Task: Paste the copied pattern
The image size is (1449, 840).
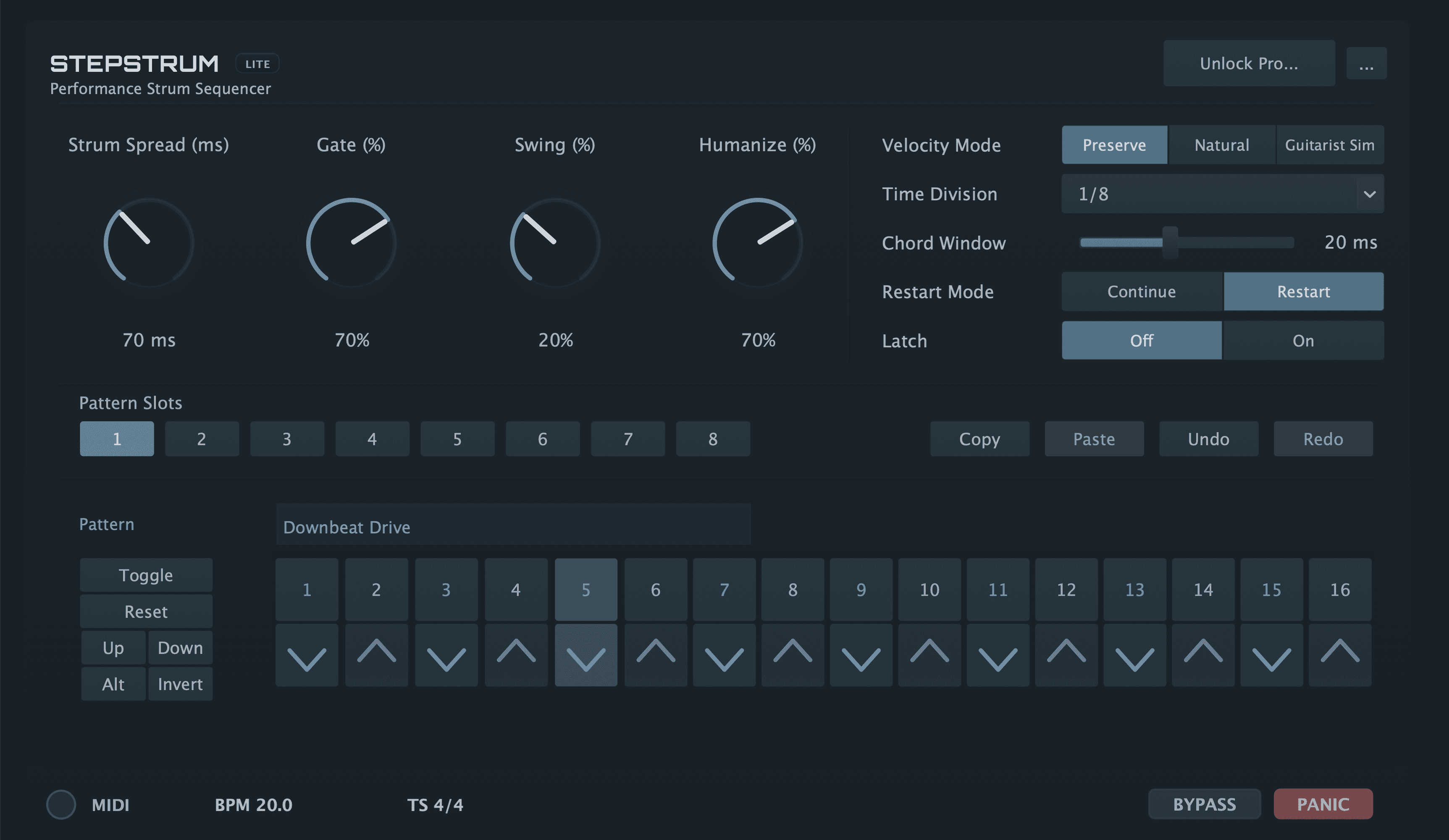Action: pyautogui.click(x=1094, y=438)
